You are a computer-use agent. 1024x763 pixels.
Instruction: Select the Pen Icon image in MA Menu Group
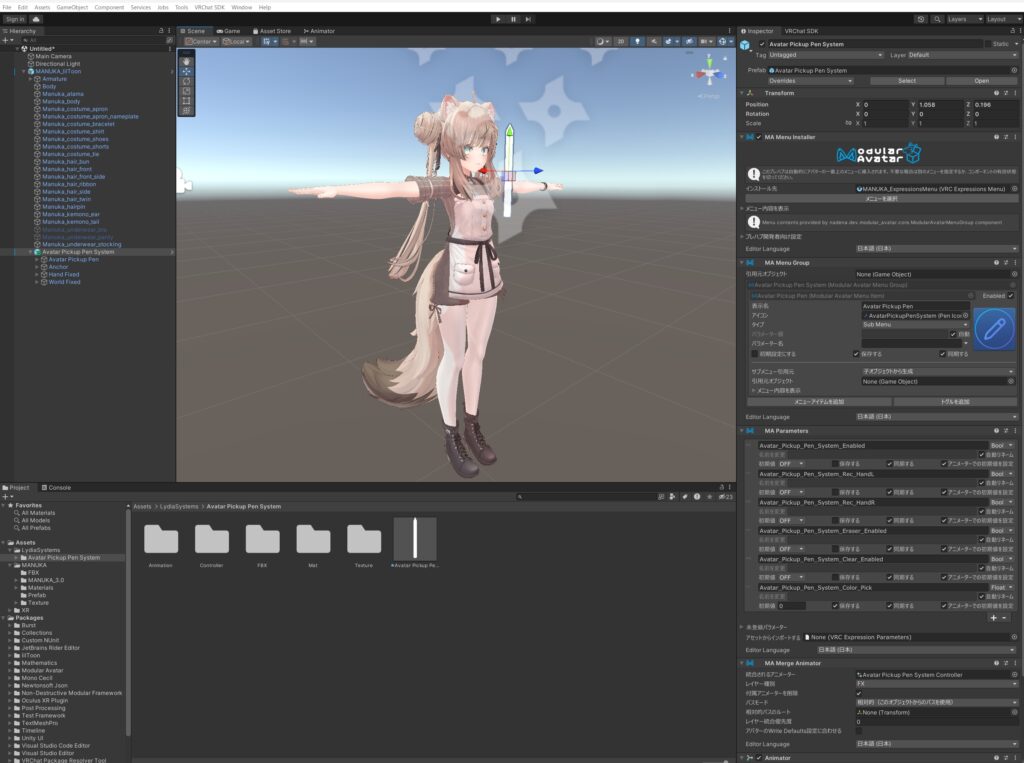coord(994,328)
